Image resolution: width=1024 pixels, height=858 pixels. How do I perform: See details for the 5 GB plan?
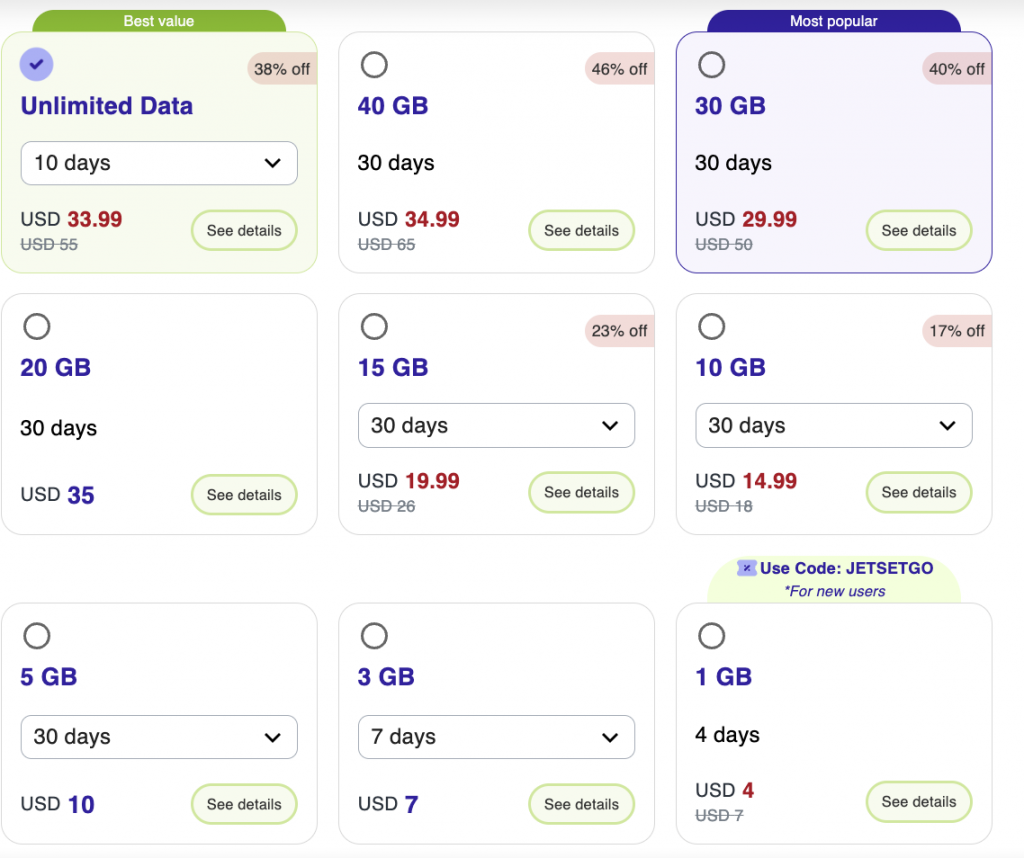244,804
